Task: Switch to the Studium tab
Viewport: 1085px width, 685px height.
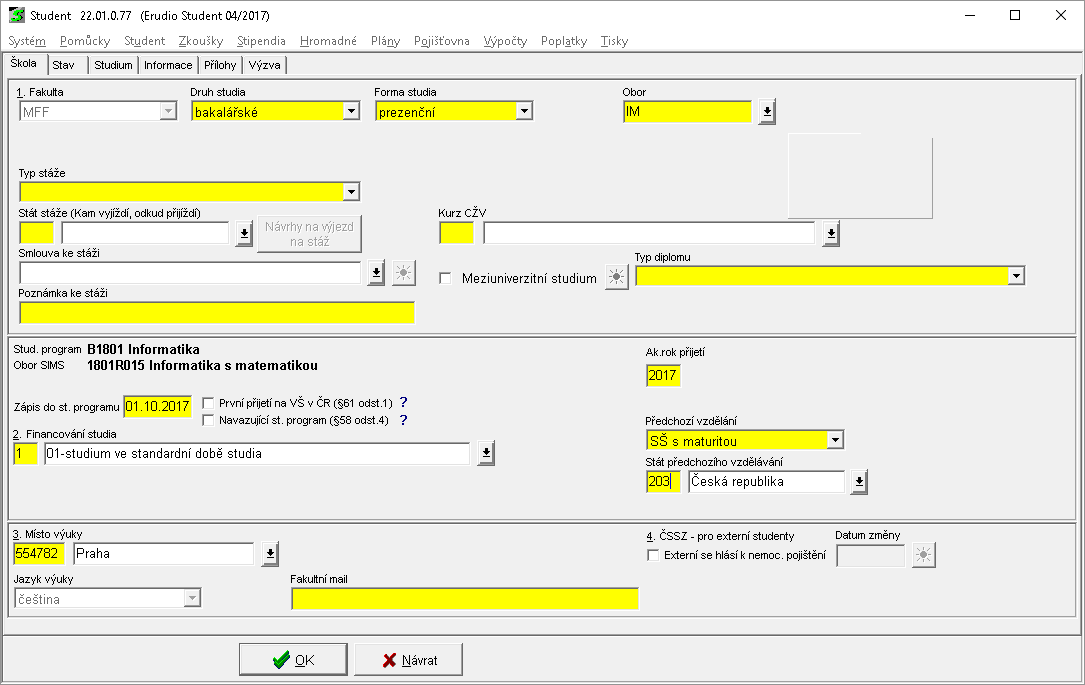Action: tap(113, 65)
